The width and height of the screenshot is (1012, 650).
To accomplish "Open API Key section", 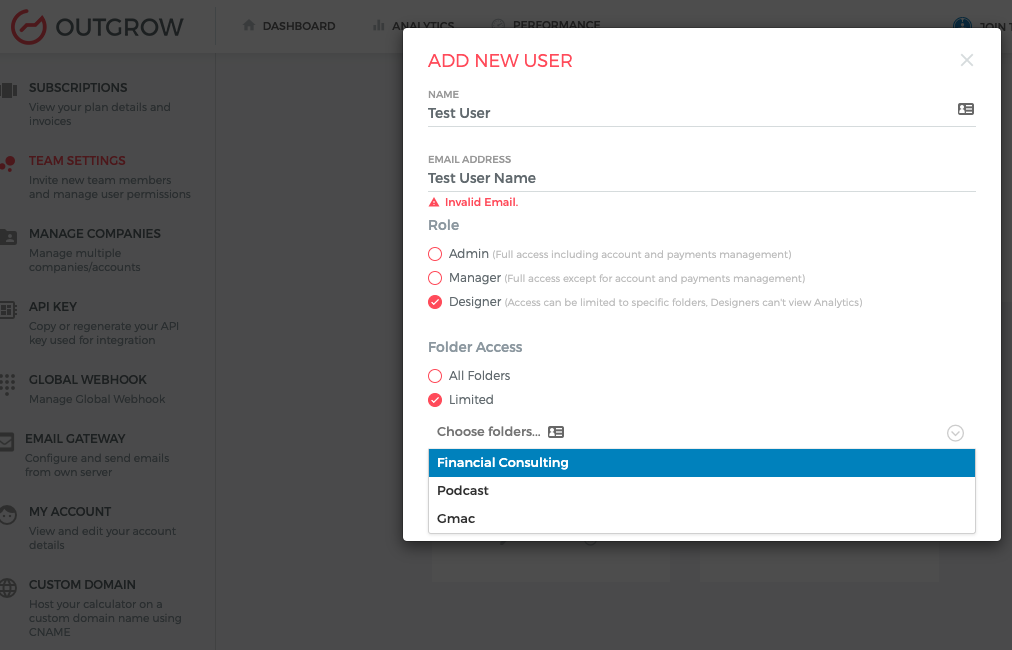I will (x=98, y=323).
